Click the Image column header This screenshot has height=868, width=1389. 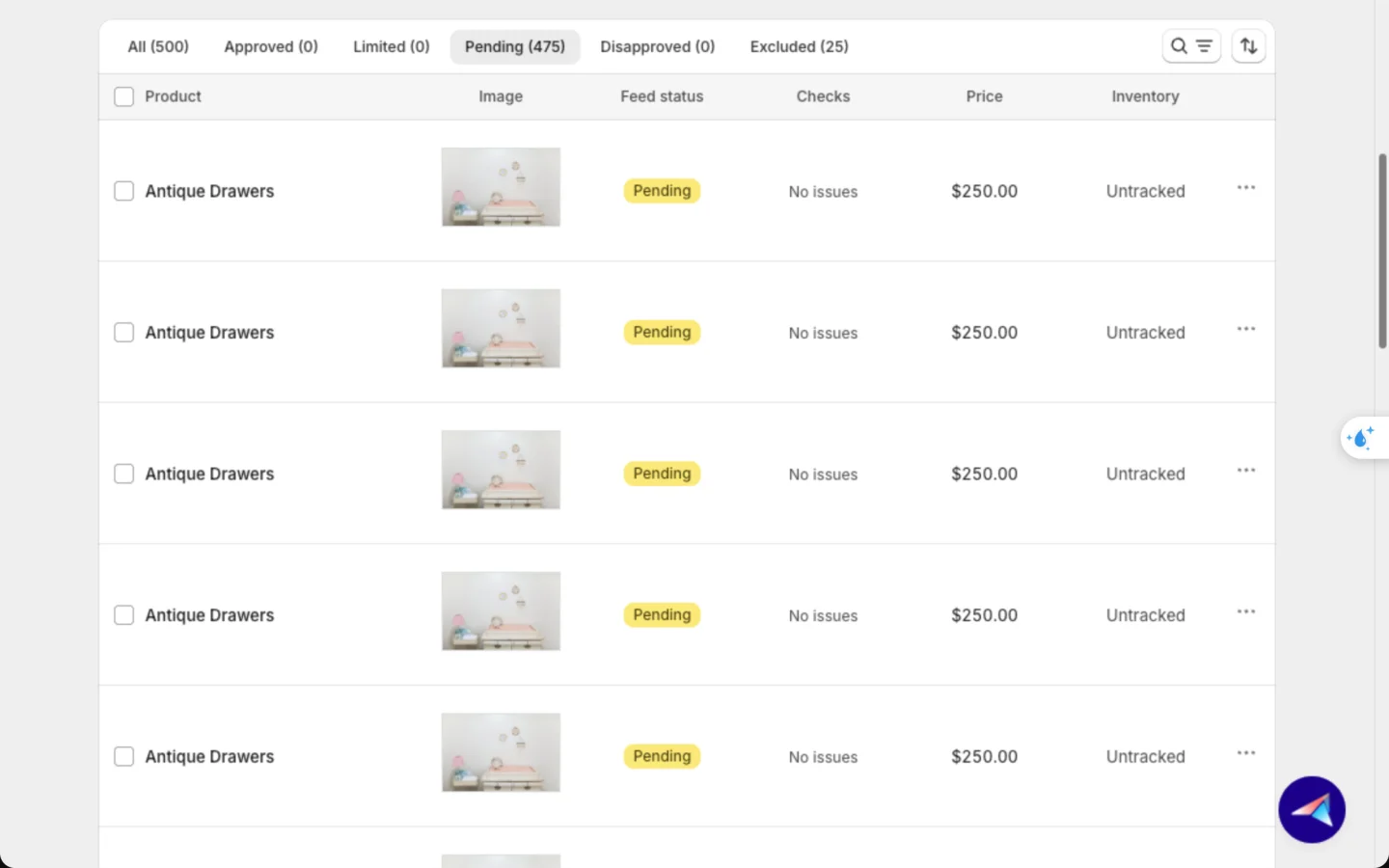pyautogui.click(x=501, y=96)
